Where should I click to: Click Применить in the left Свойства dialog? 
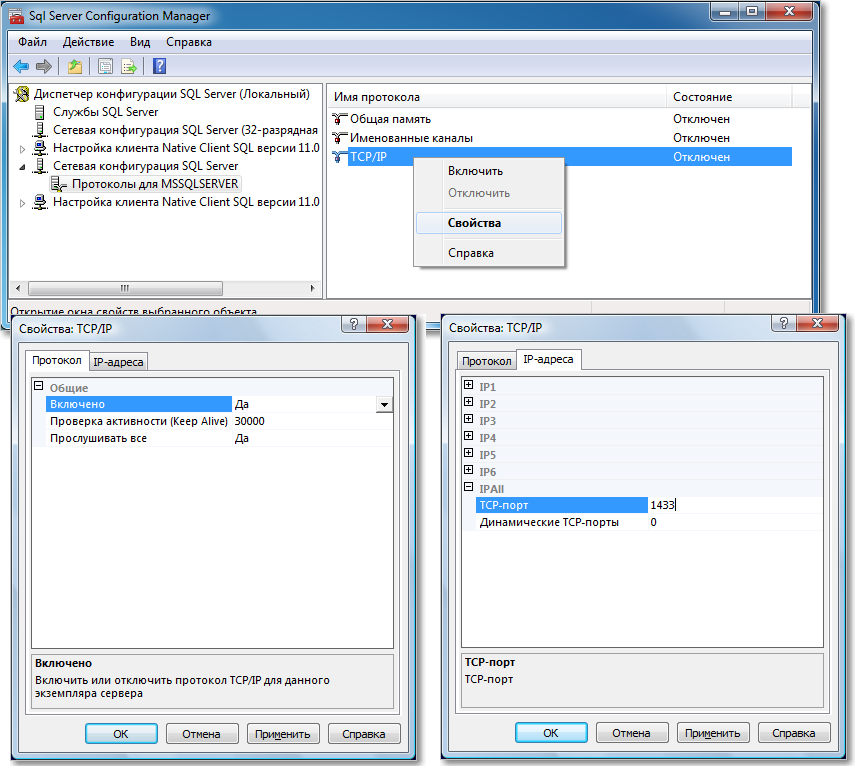(282, 734)
